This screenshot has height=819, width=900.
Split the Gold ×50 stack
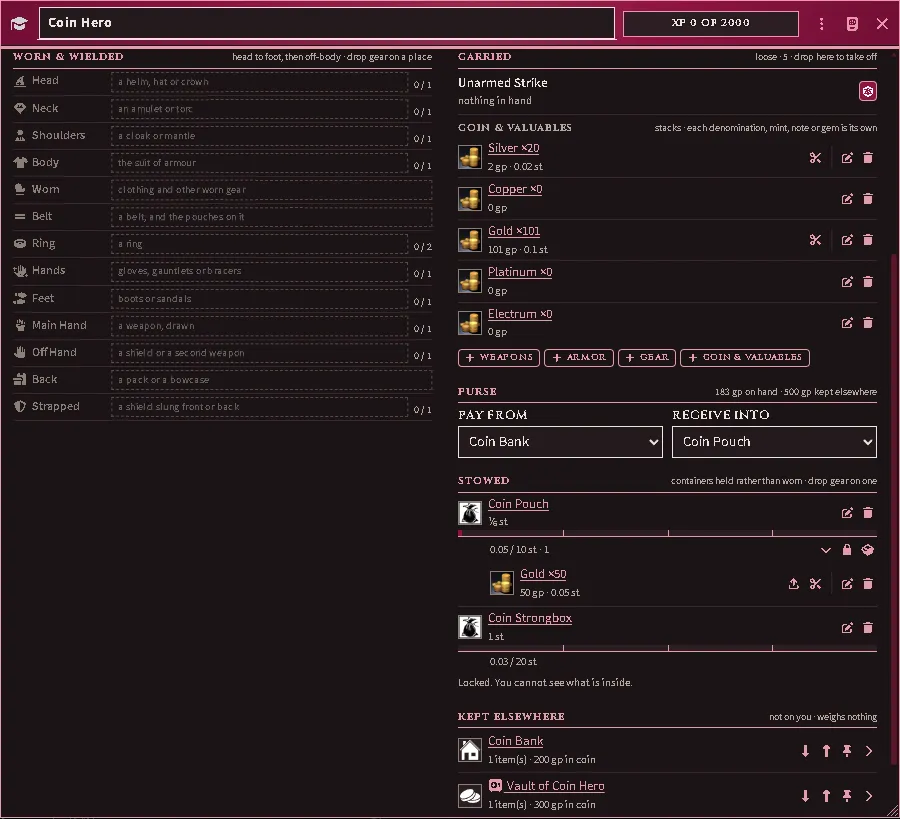tap(815, 584)
